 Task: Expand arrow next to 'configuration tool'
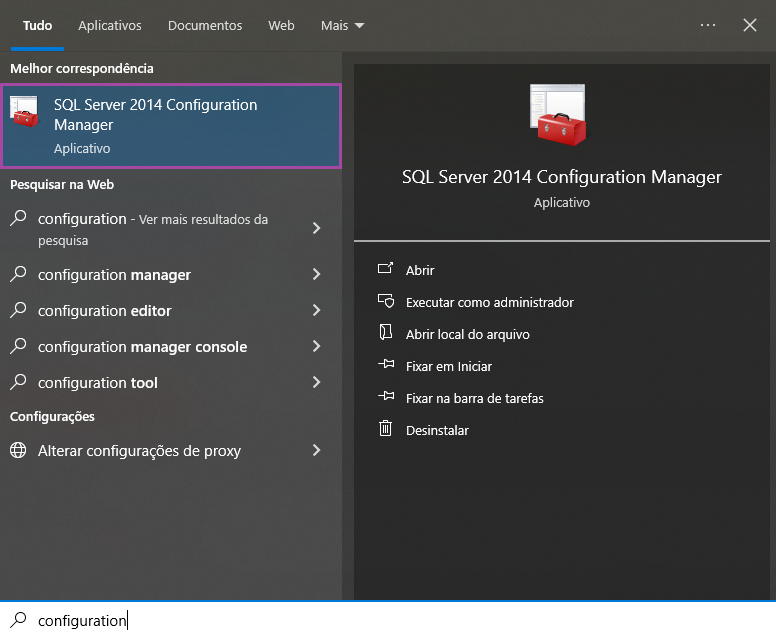point(317,382)
